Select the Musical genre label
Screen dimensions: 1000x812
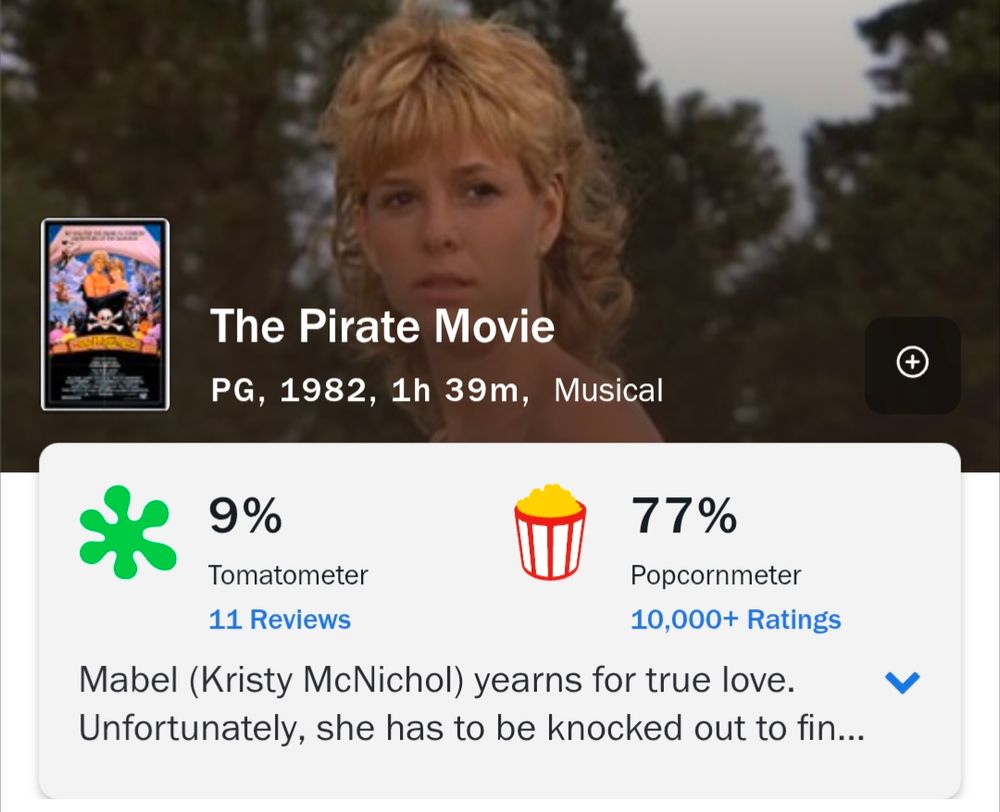coord(606,391)
